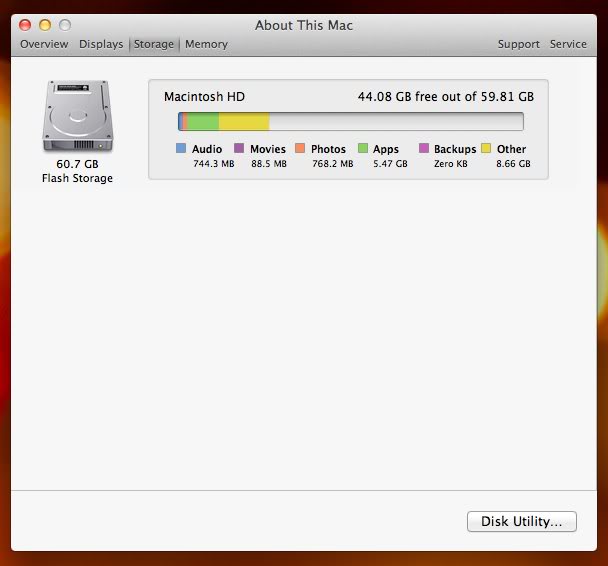Image resolution: width=608 pixels, height=566 pixels.
Task: Click the "Flash Storage" label
Action: (x=77, y=178)
